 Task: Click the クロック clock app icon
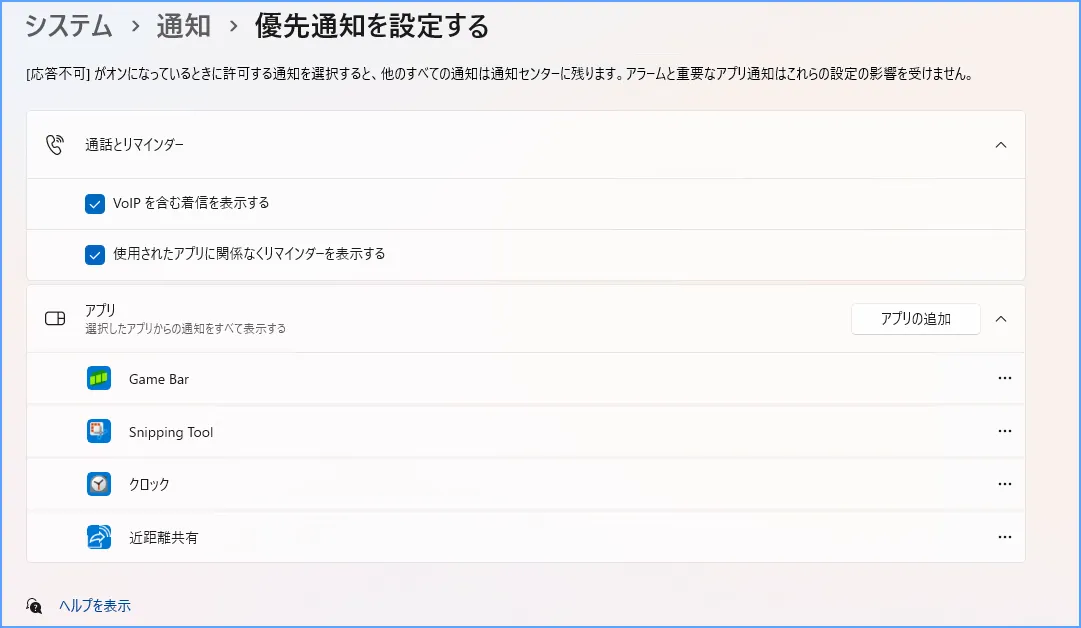(99, 484)
